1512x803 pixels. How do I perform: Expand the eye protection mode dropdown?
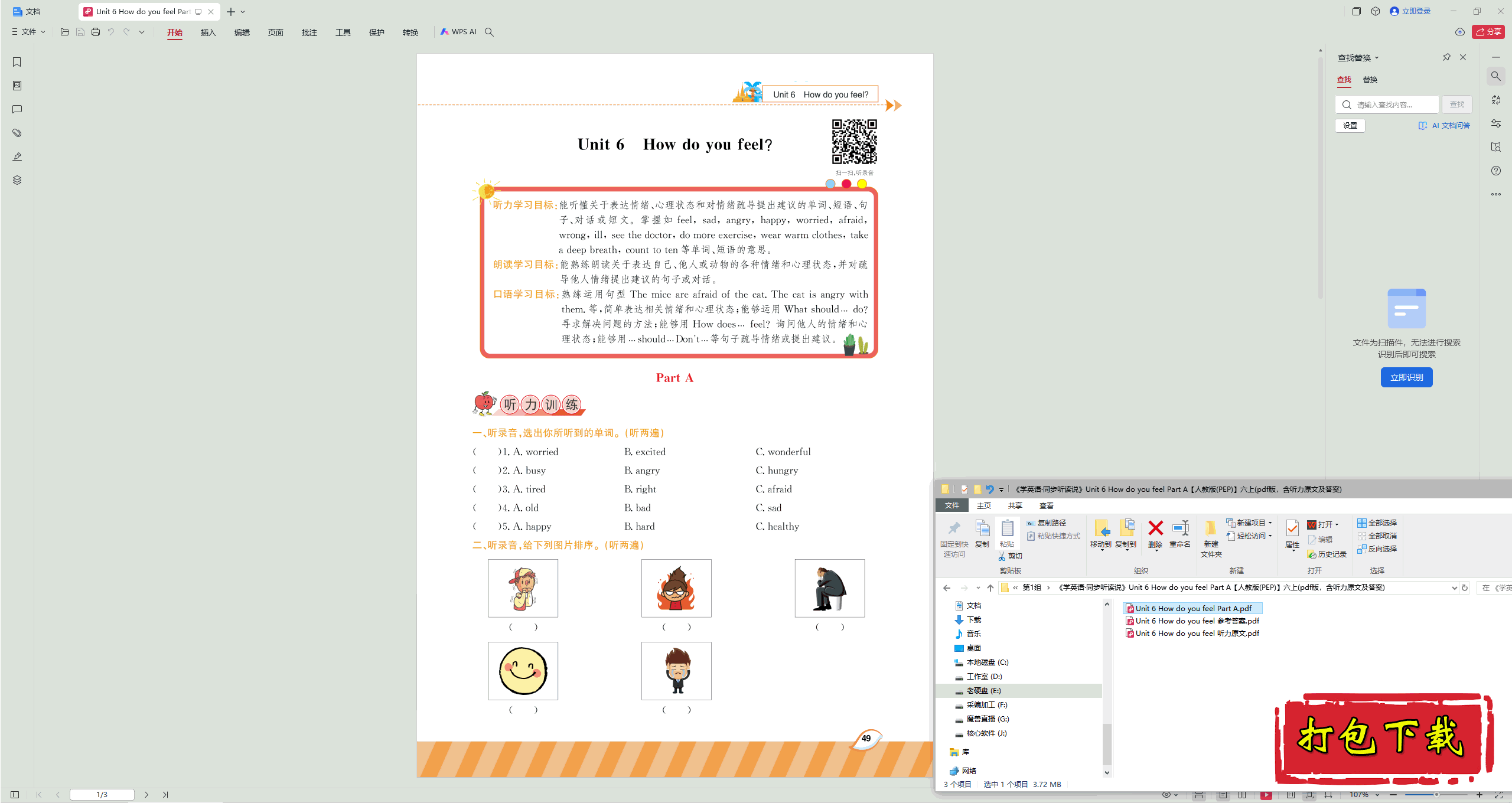point(1176,795)
